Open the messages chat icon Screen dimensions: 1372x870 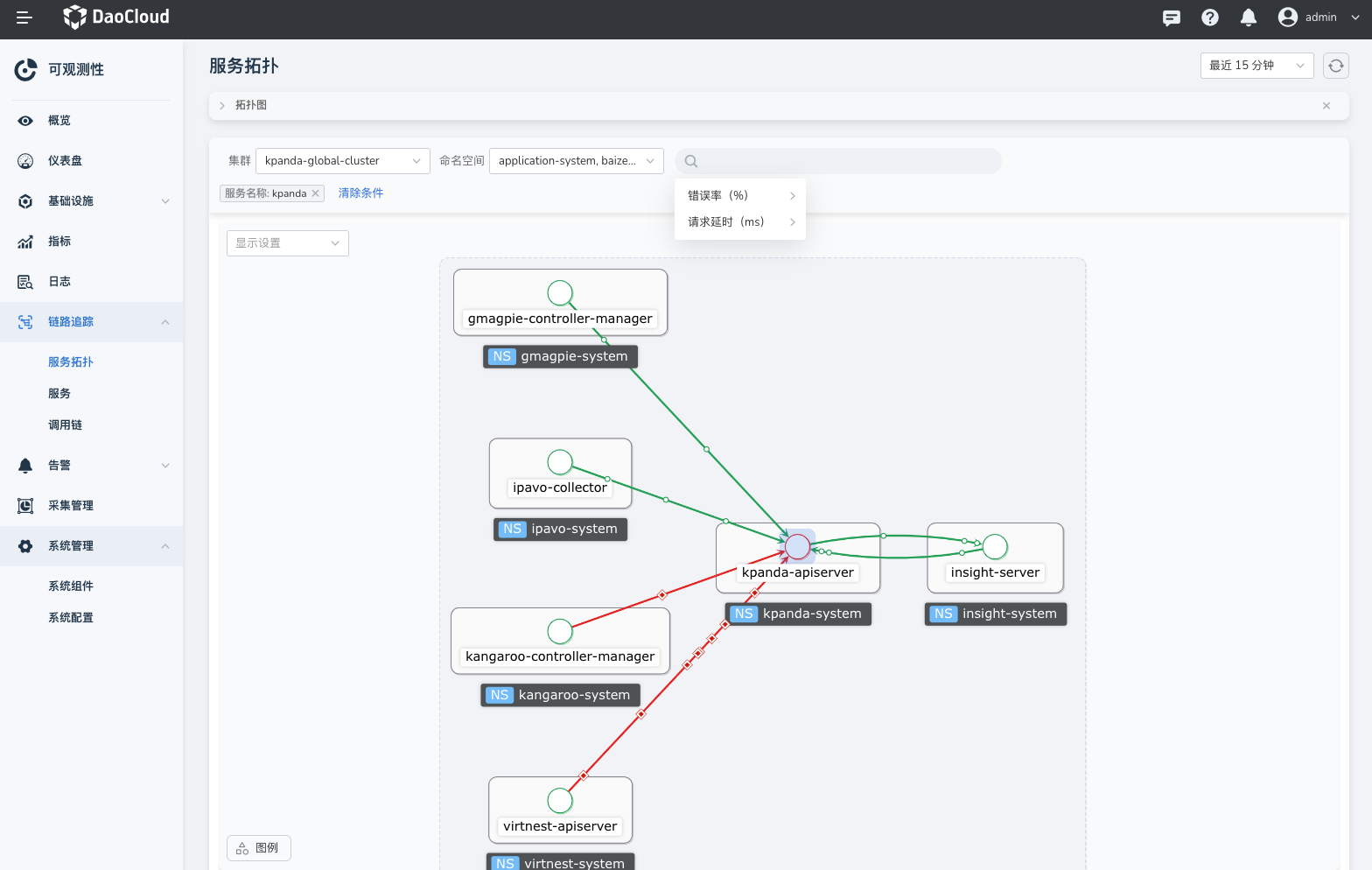(x=1171, y=18)
